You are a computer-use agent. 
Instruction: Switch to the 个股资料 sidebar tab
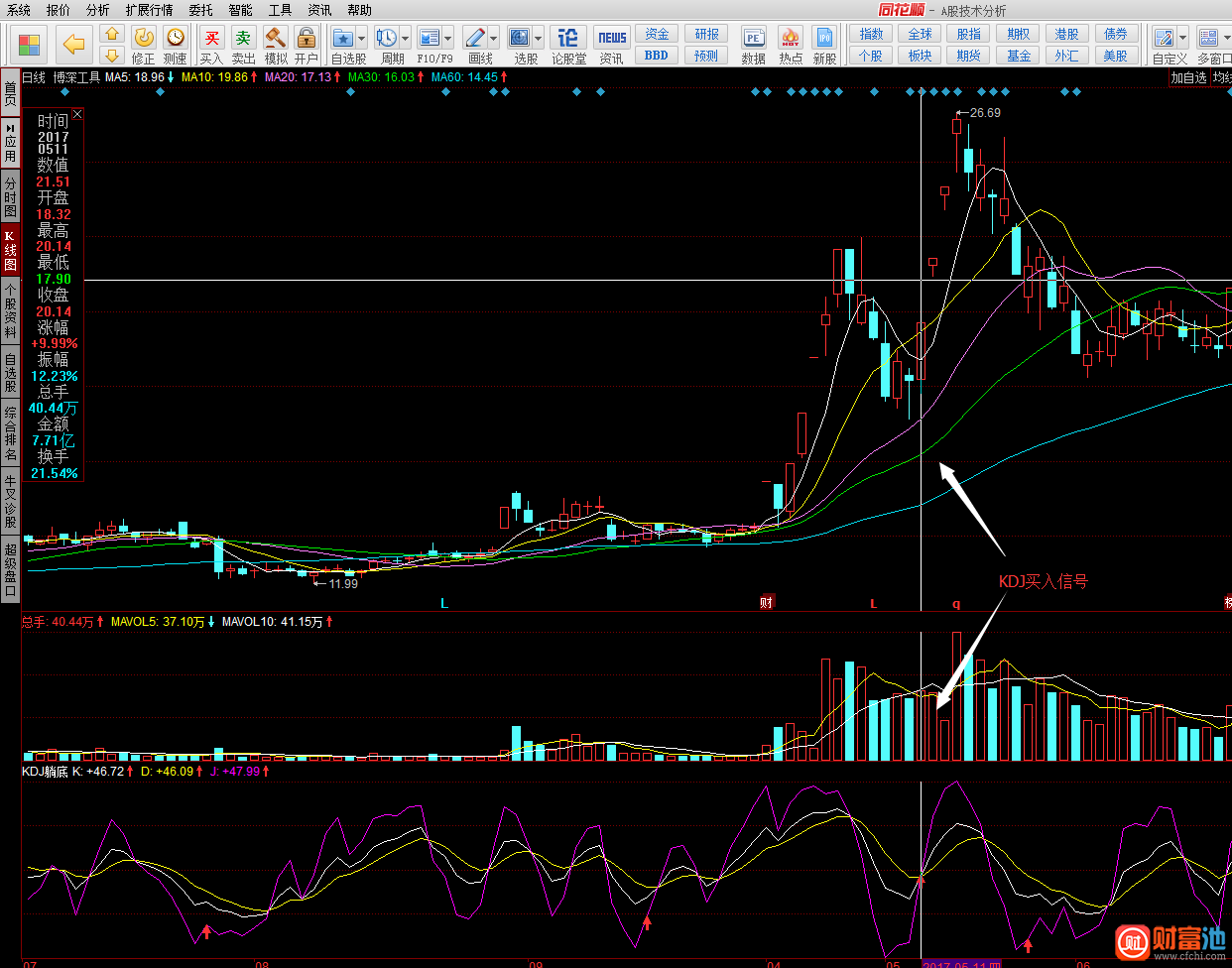pos(10,310)
